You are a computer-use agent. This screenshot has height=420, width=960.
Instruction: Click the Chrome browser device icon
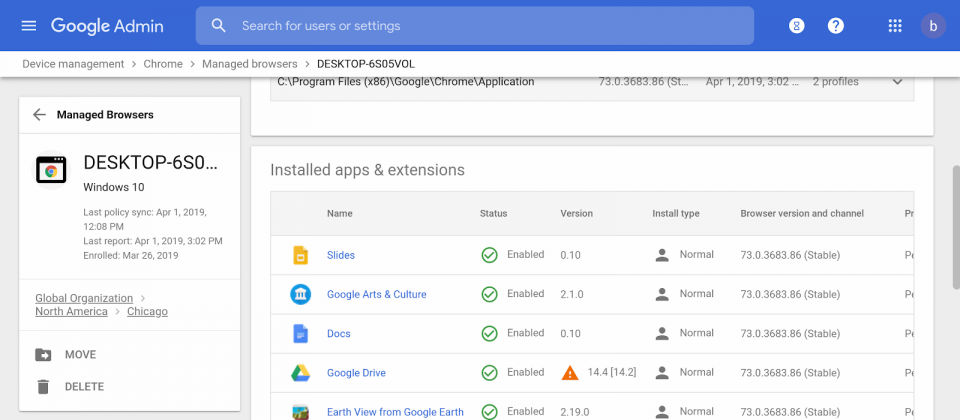click(x=51, y=170)
